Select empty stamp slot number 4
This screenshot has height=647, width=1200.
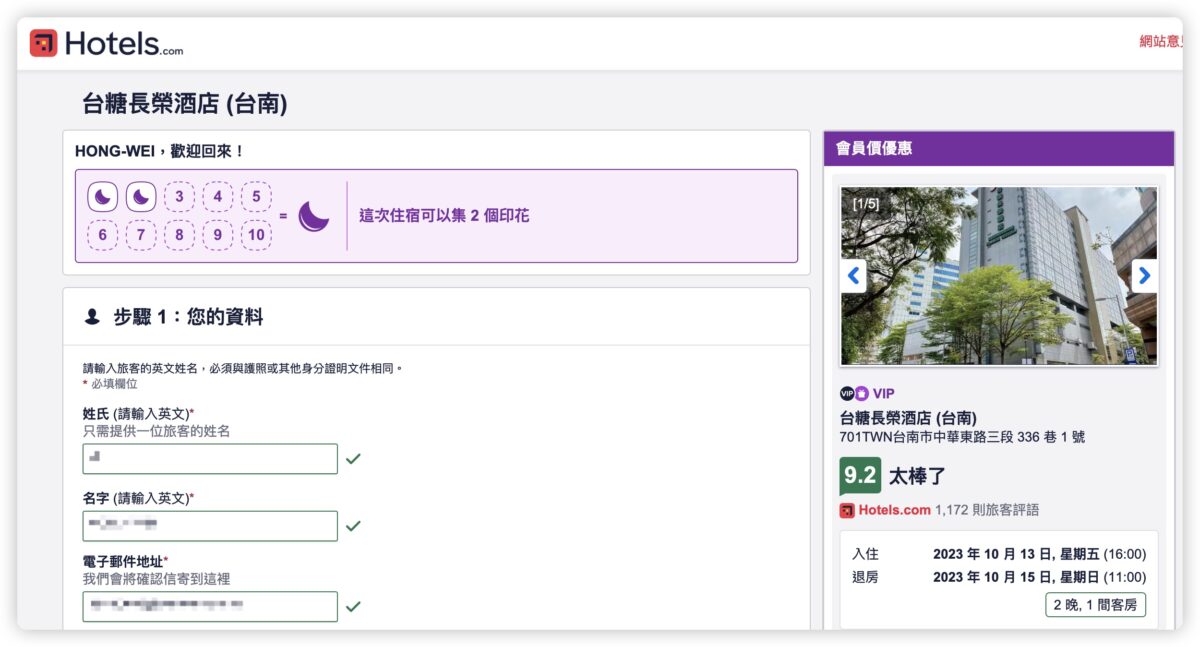[217, 197]
